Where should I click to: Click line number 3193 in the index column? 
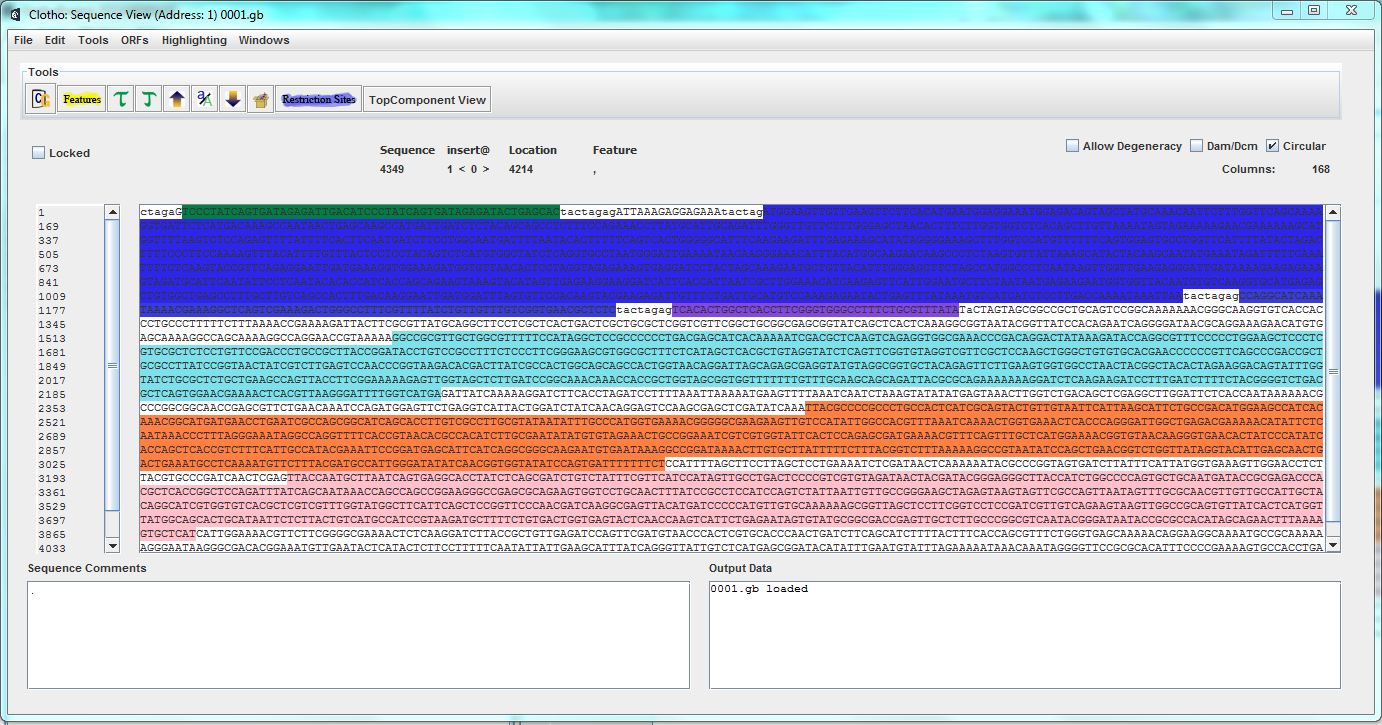point(51,479)
